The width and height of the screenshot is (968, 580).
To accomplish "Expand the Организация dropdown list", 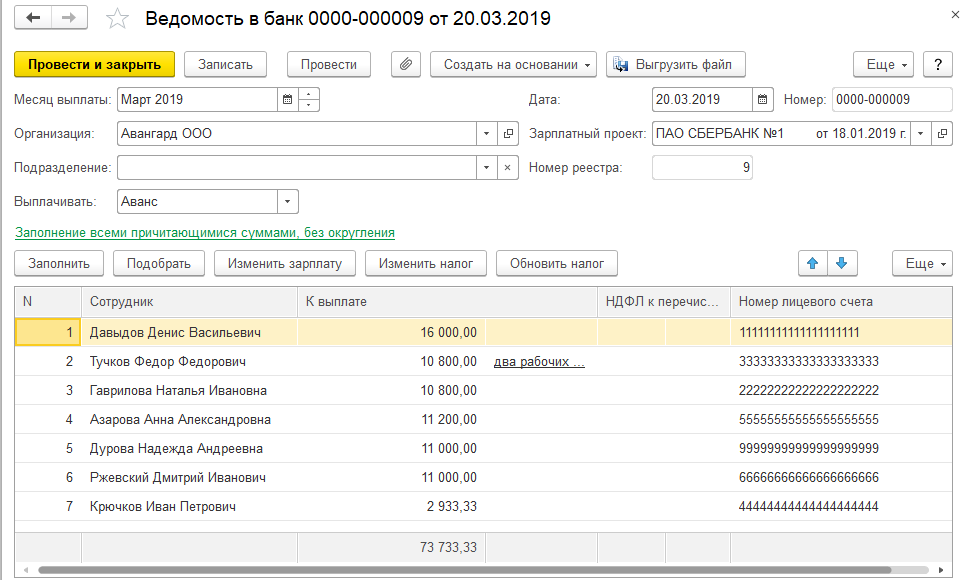I will tap(486, 133).
